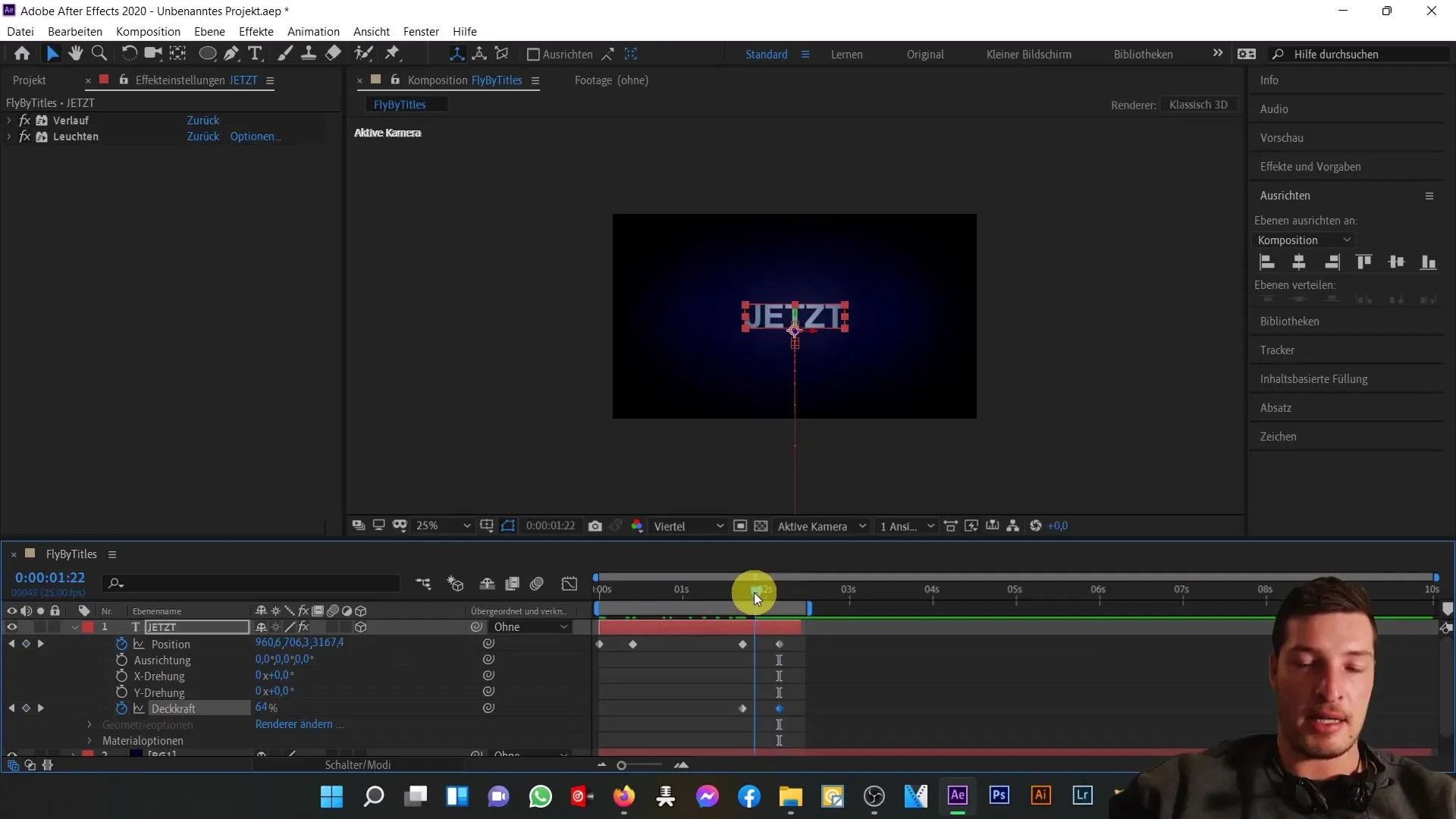
Task: Click Renderer ändern link
Action: (300, 724)
